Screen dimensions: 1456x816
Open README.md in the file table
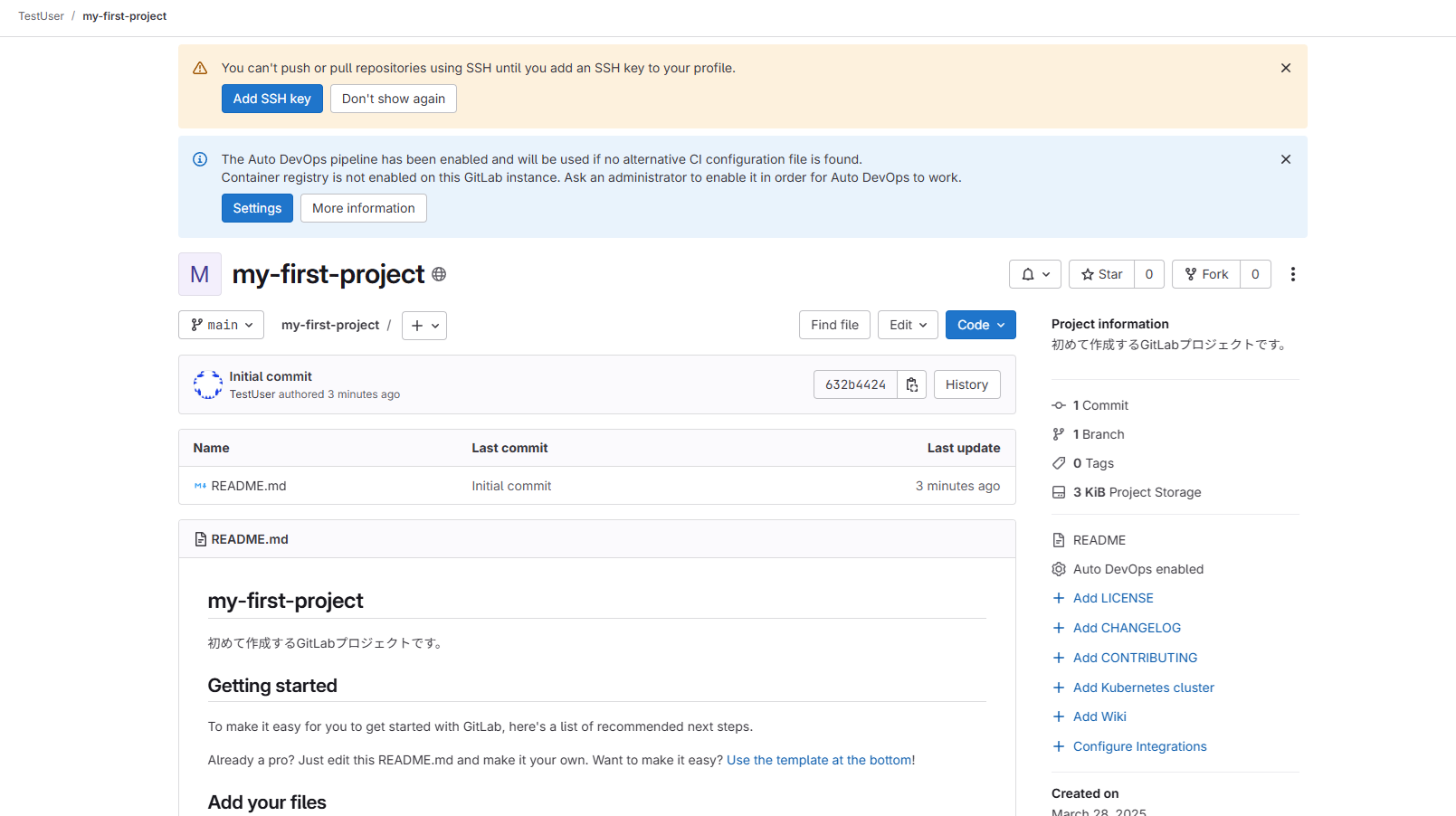click(248, 486)
